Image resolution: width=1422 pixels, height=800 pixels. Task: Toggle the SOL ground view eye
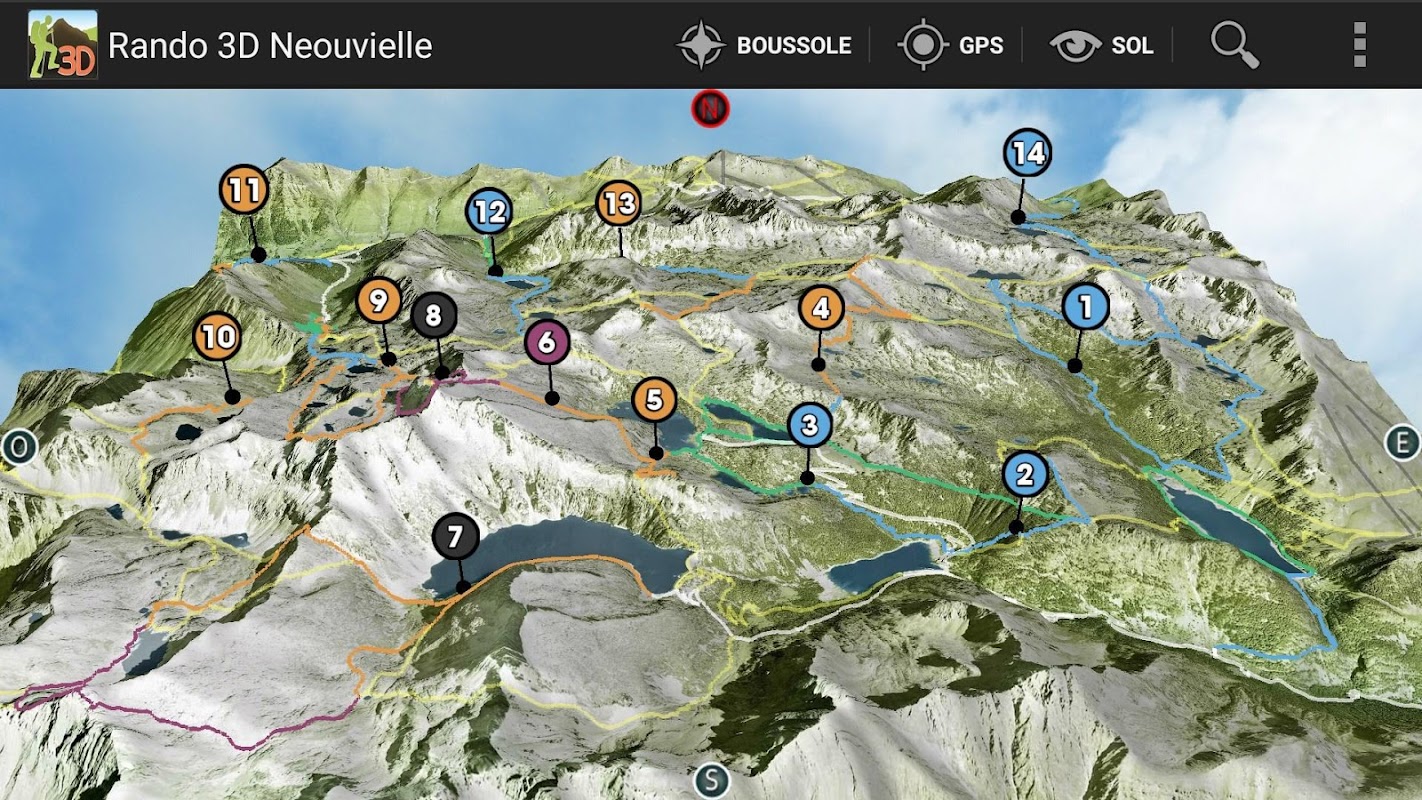click(1101, 45)
